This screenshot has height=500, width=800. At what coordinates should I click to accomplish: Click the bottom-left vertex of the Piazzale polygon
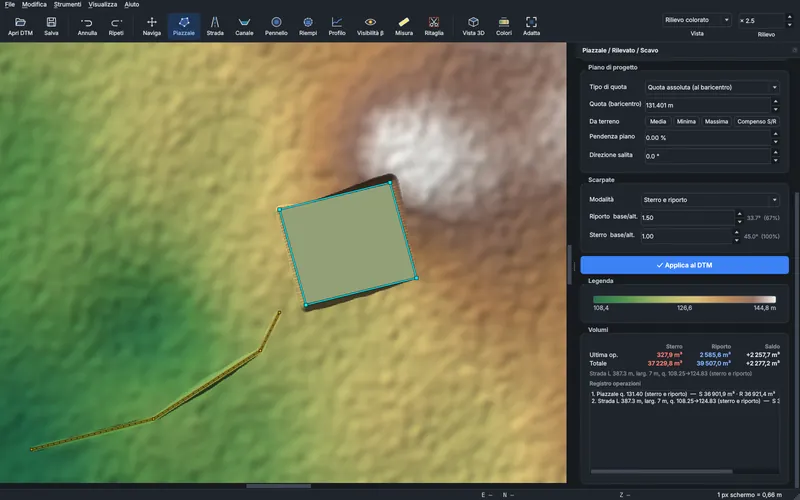[306, 305]
